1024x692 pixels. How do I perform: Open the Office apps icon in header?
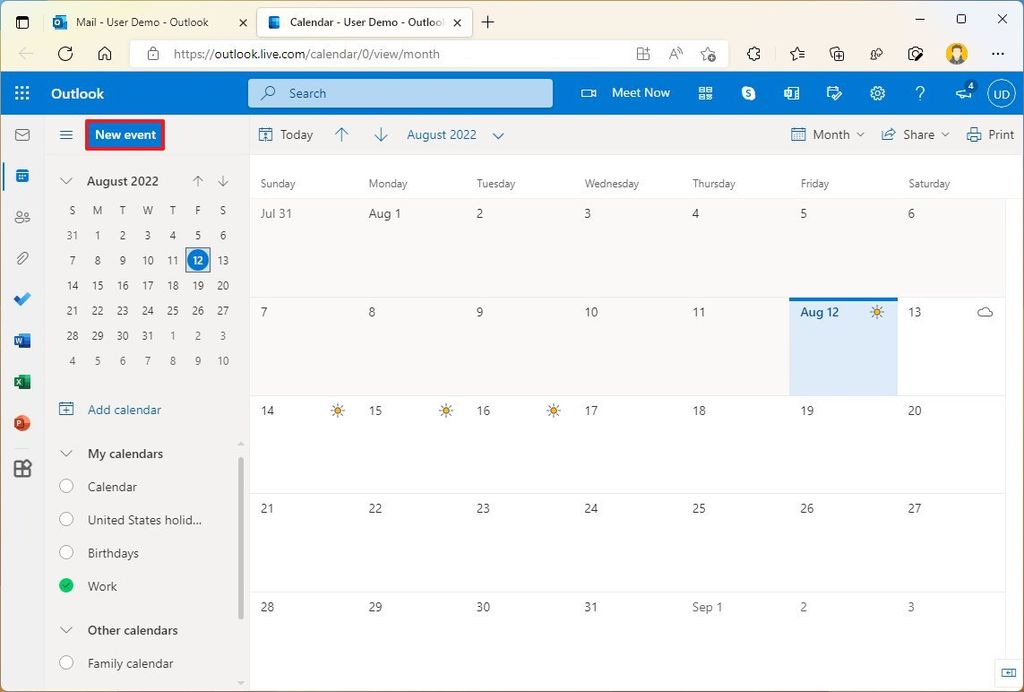[x=792, y=93]
